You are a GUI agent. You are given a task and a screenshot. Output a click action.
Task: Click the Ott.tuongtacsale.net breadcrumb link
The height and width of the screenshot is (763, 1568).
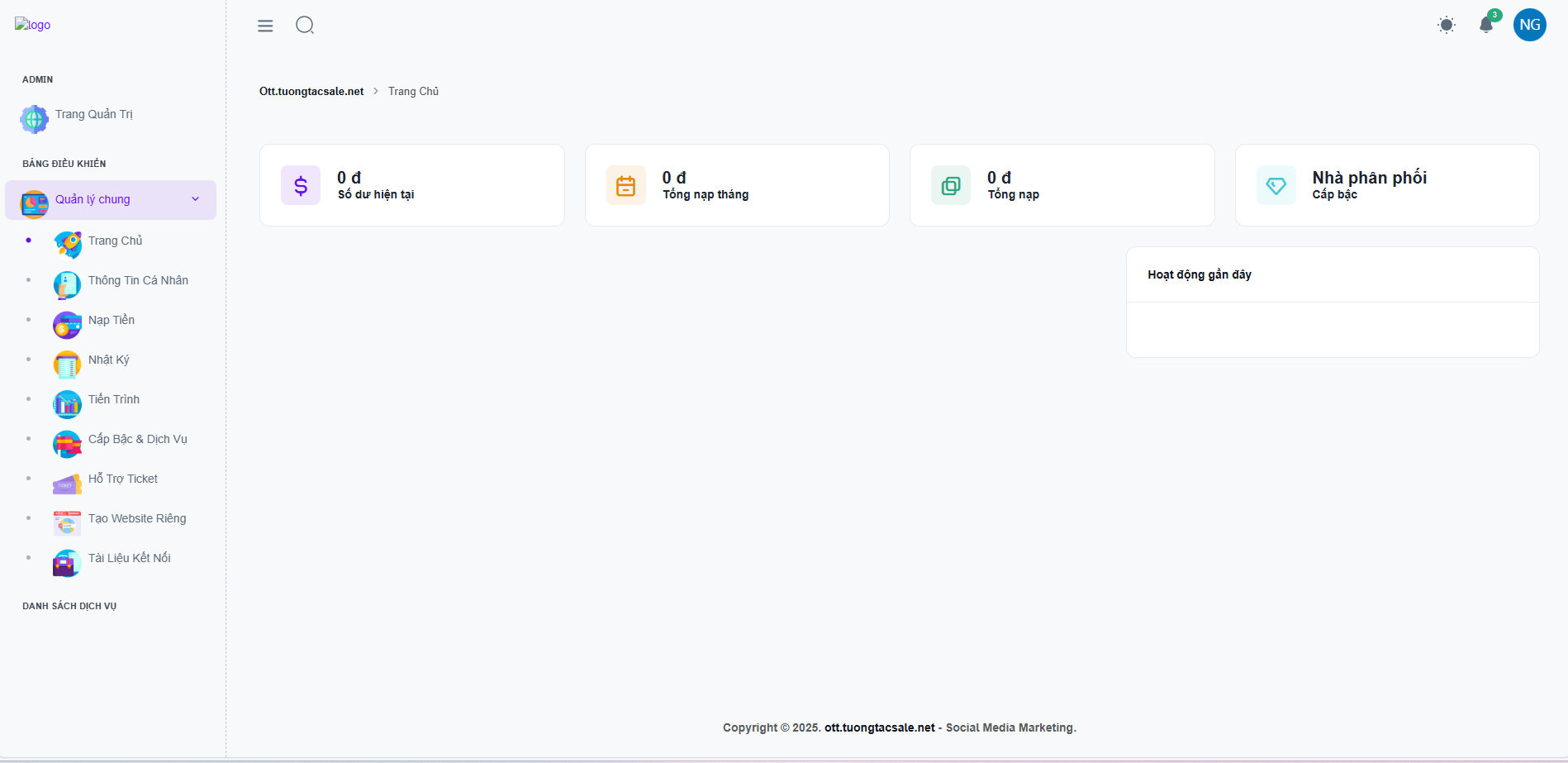pos(311,92)
